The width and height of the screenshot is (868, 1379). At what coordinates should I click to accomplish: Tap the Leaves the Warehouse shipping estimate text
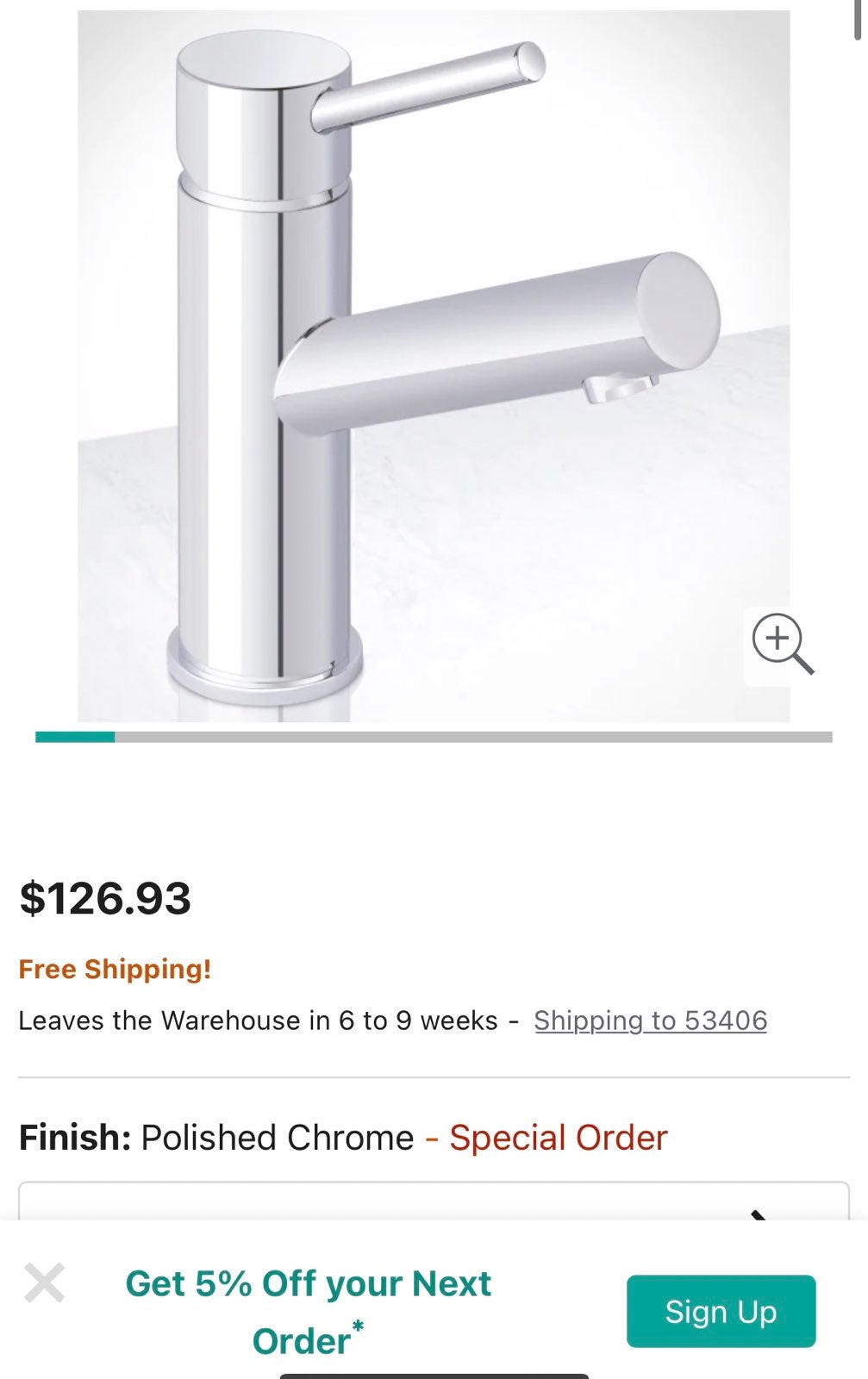coord(259,1020)
